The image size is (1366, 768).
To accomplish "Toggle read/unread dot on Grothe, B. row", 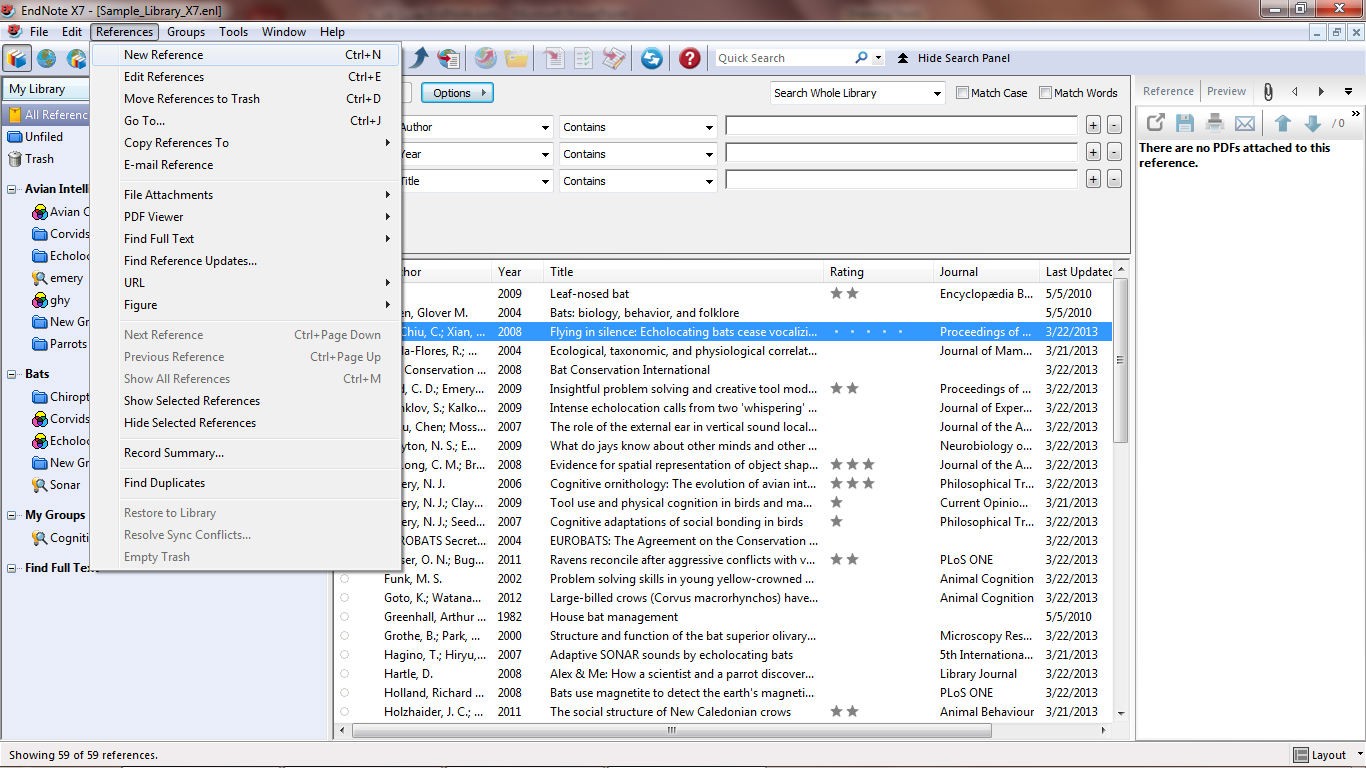I will tap(345, 636).
